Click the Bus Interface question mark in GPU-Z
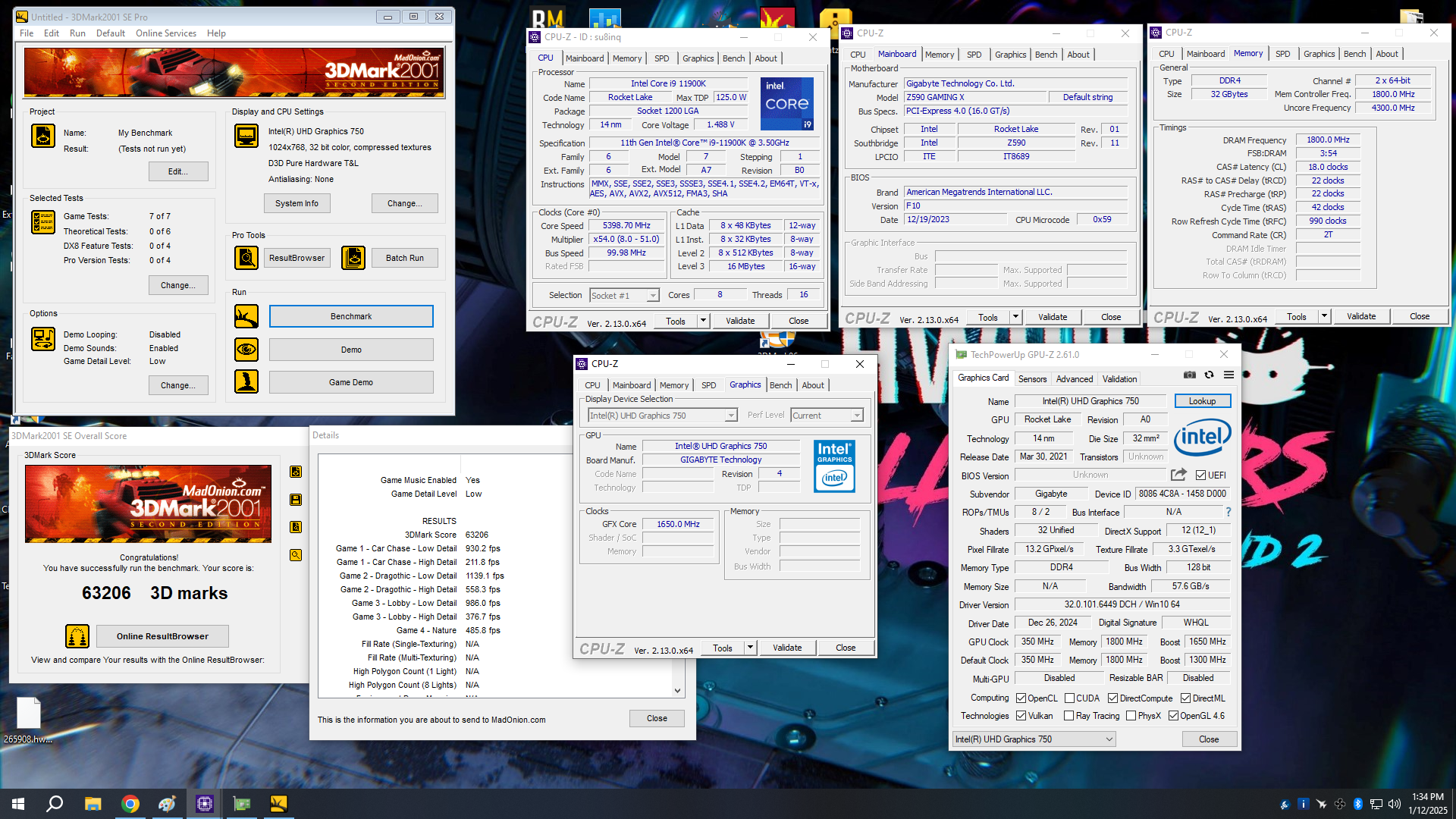1456x819 pixels. [x=1228, y=512]
